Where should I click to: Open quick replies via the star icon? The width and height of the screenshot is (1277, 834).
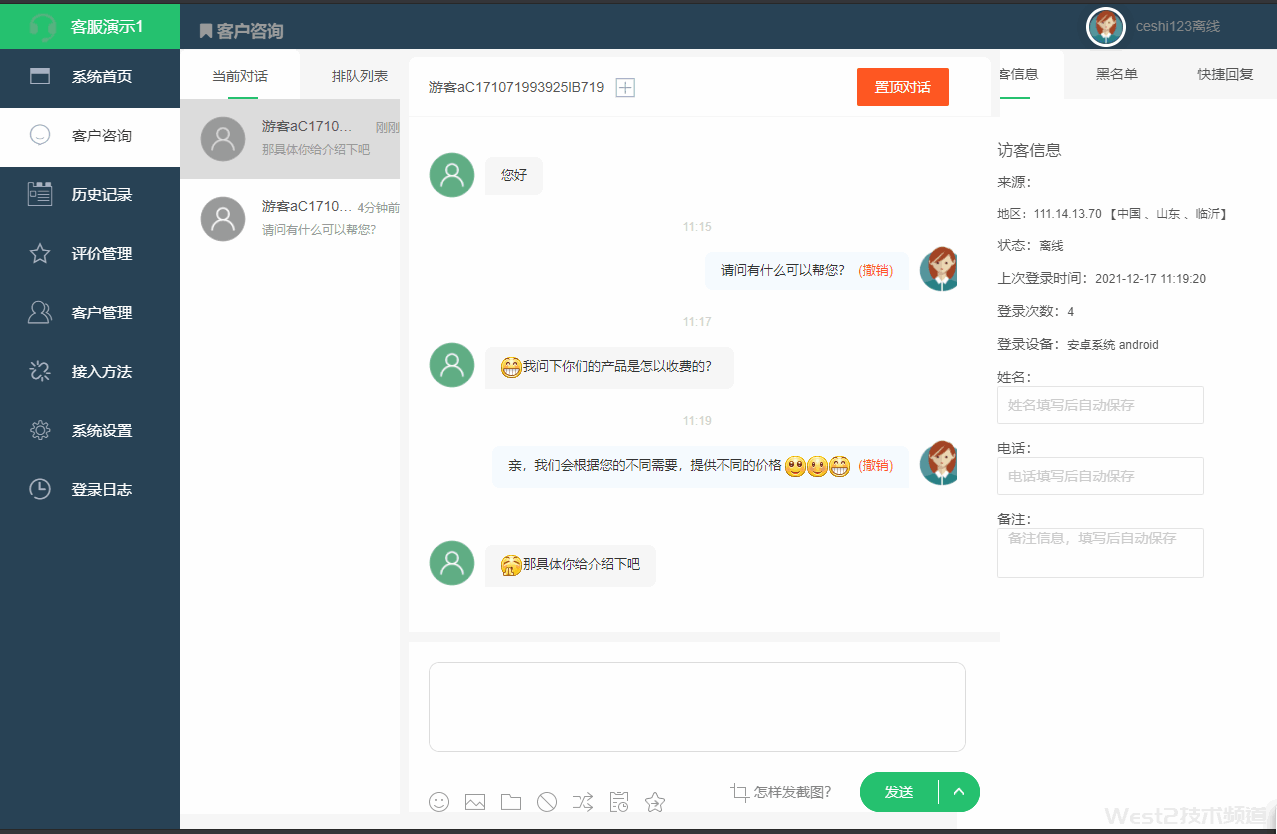655,801
